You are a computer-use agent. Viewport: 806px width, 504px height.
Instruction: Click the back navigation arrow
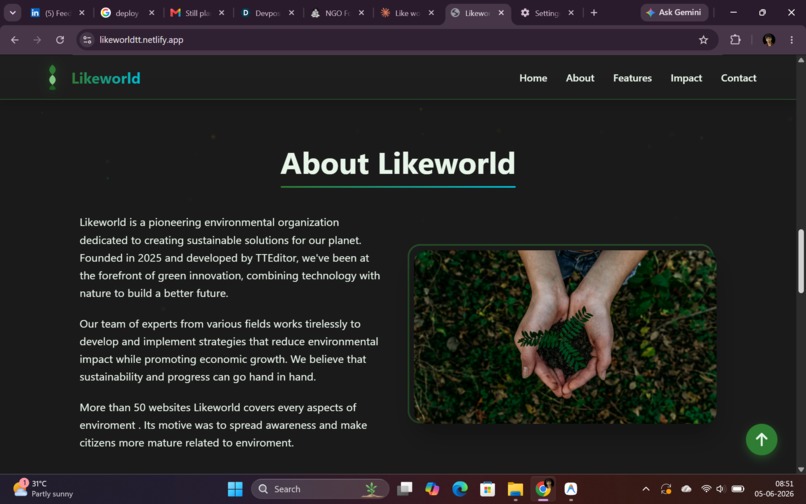coord(14,40)
